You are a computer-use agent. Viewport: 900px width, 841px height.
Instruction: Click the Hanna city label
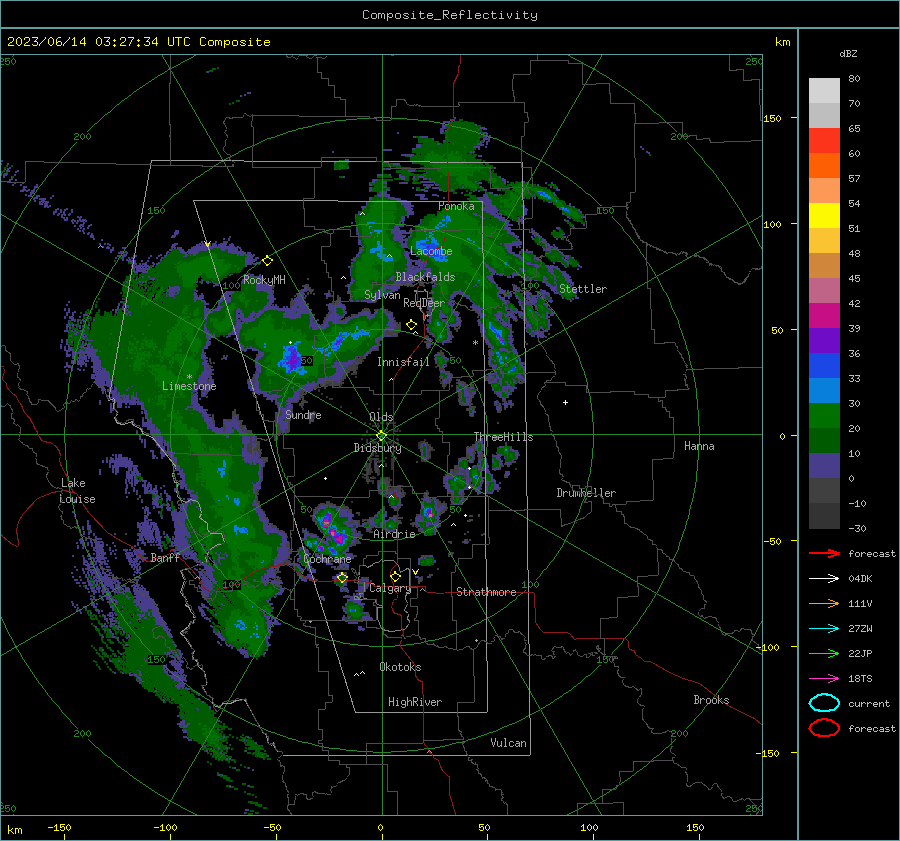[x=699, y=446]
